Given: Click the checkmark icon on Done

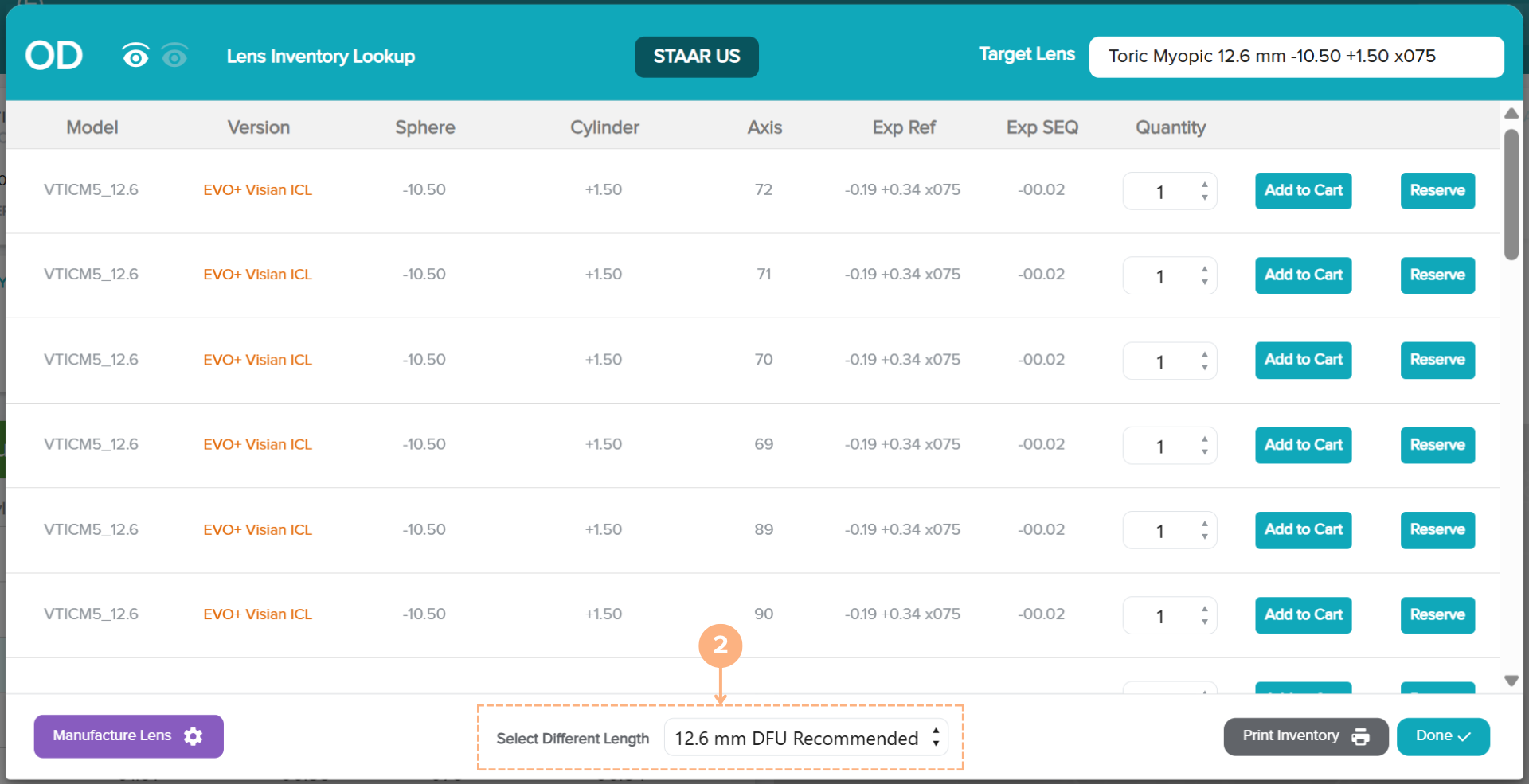Looking at the screenshot, I should 1464,737.
